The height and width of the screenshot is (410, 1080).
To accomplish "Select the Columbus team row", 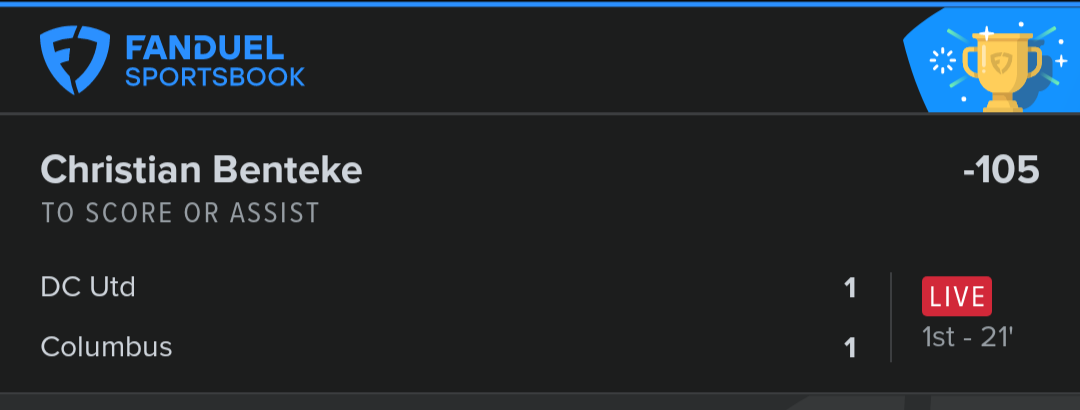I will [x=448, y=347].
